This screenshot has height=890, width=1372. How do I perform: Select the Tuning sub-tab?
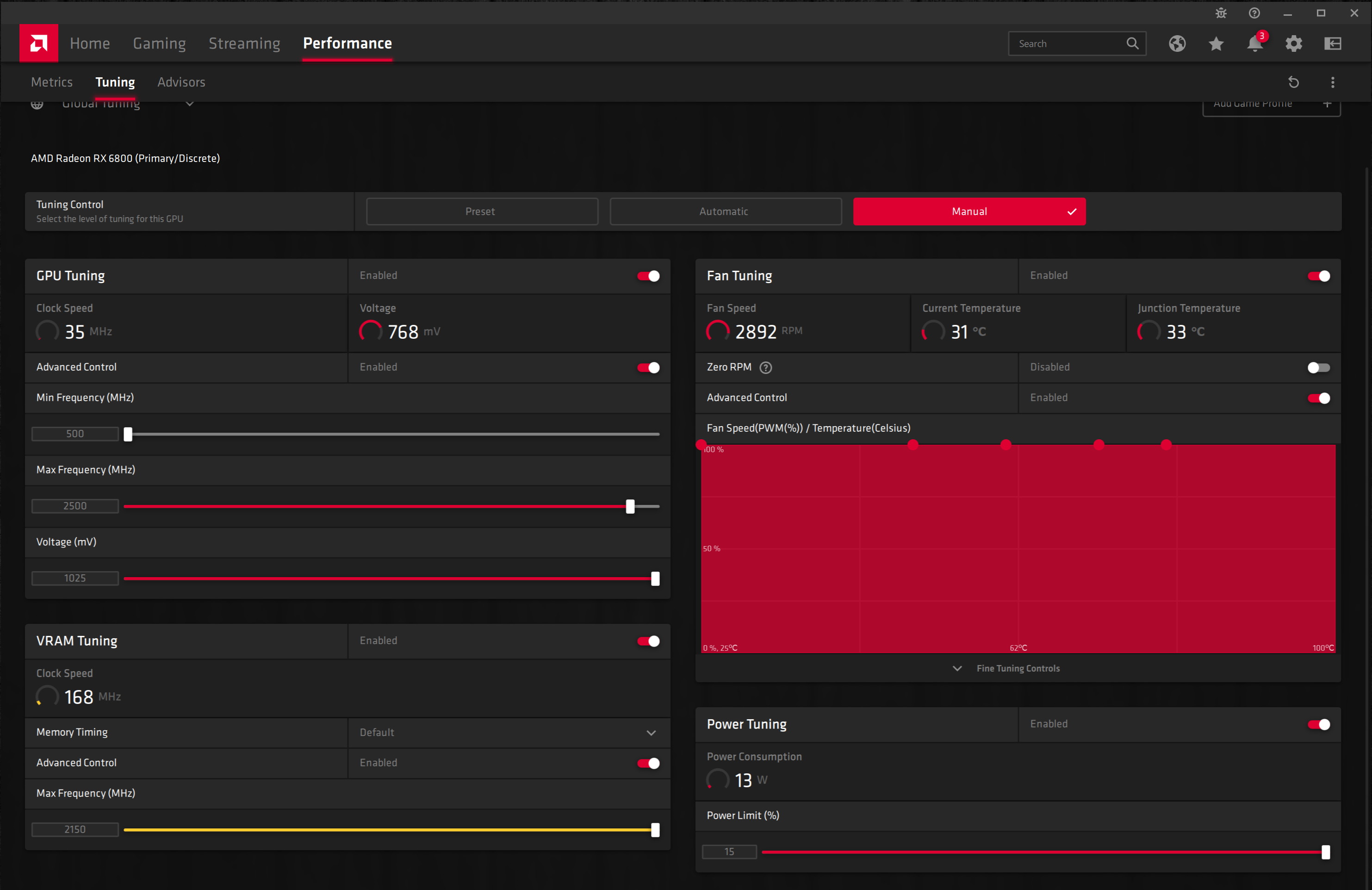115,82
